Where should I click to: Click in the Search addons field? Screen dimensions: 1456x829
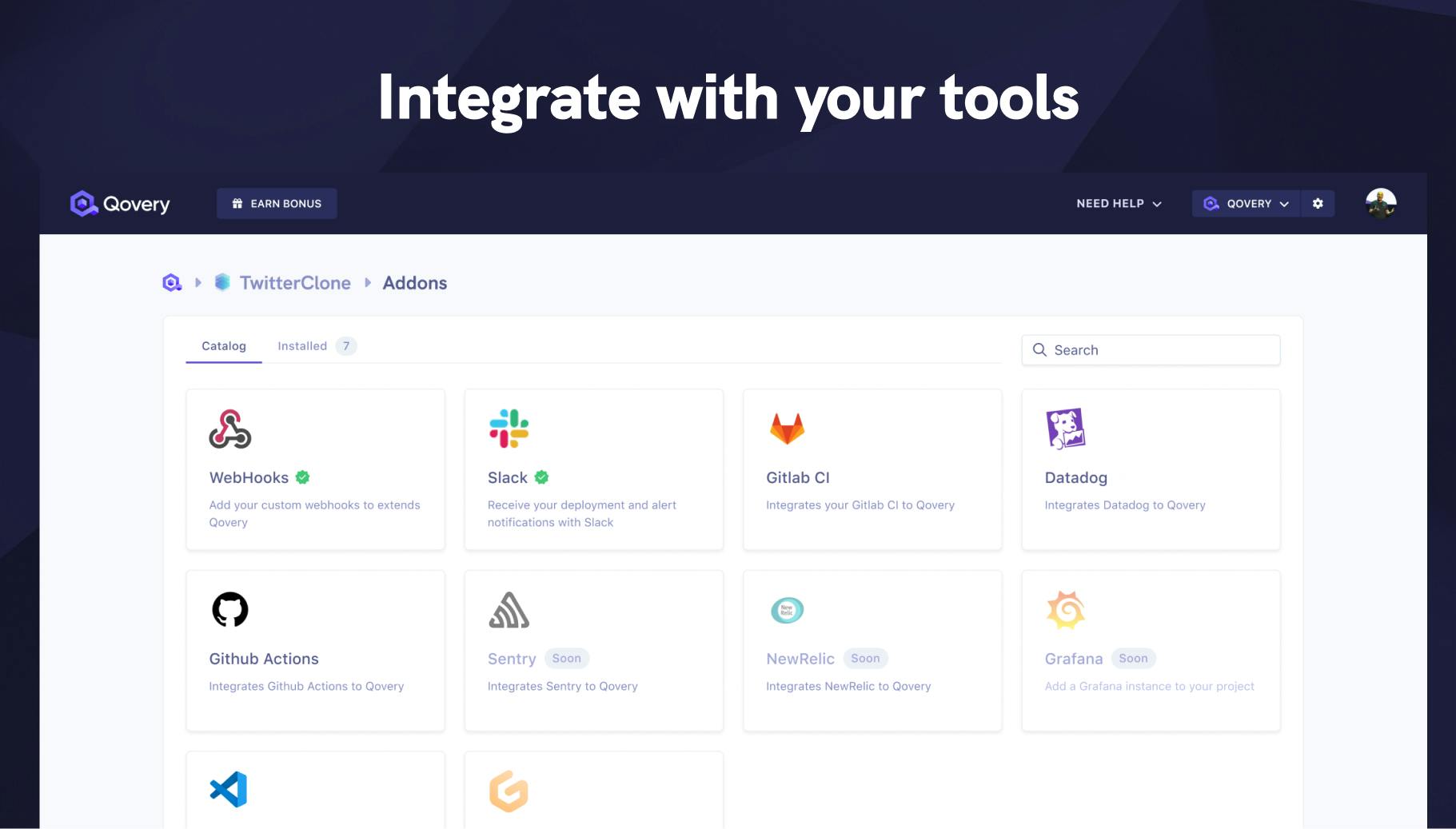pos(1151,350)
